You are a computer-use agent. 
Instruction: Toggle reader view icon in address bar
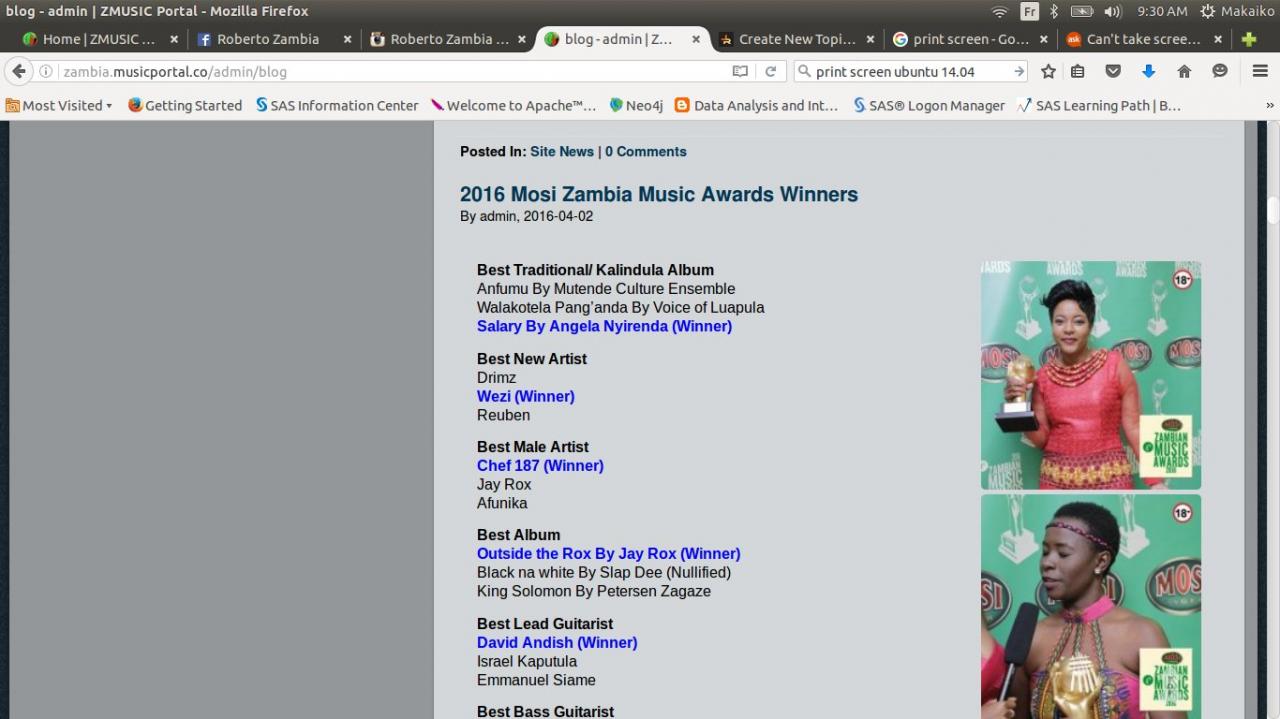point(740,72)
